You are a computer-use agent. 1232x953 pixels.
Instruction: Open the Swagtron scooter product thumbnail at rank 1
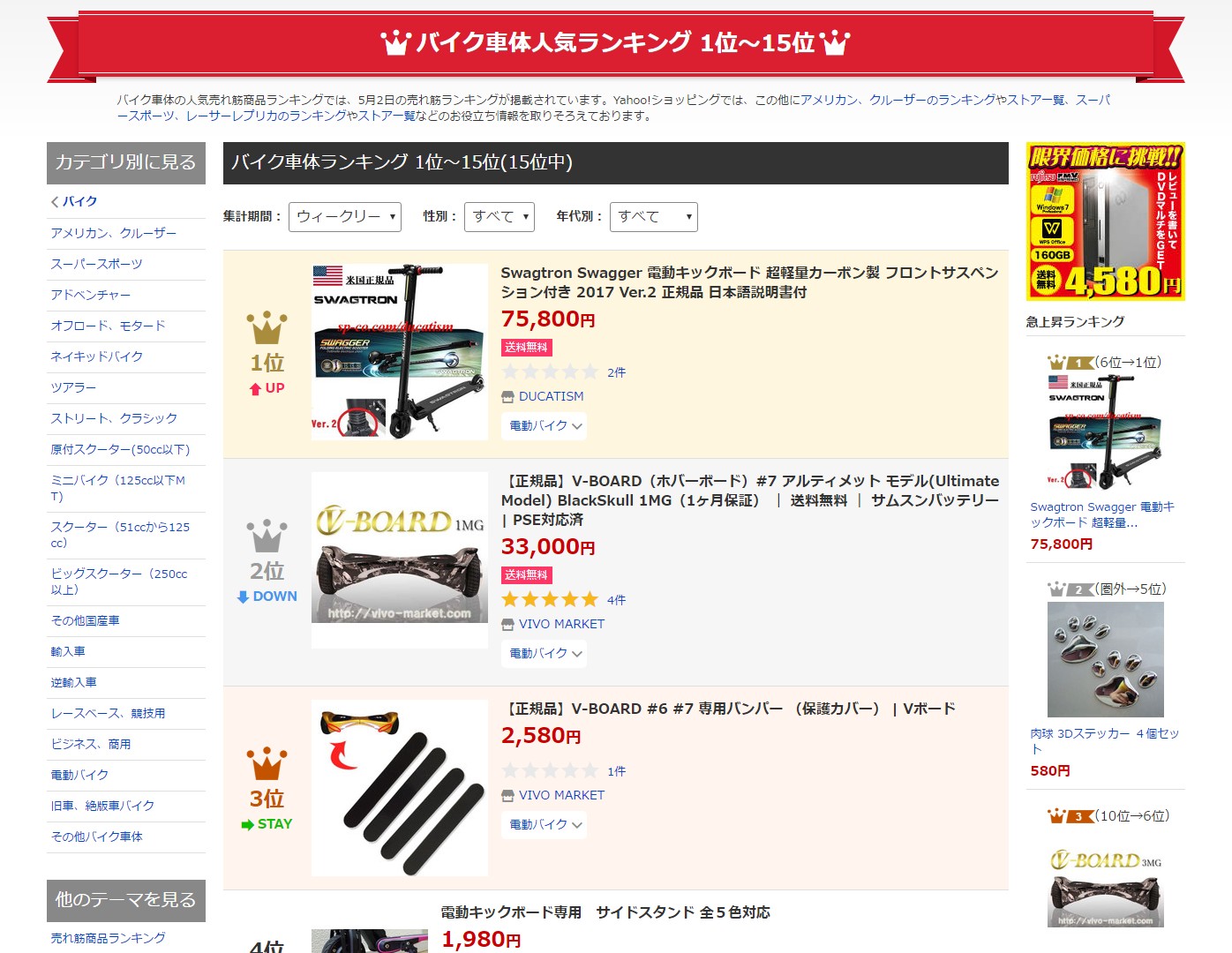click(400, 352)
